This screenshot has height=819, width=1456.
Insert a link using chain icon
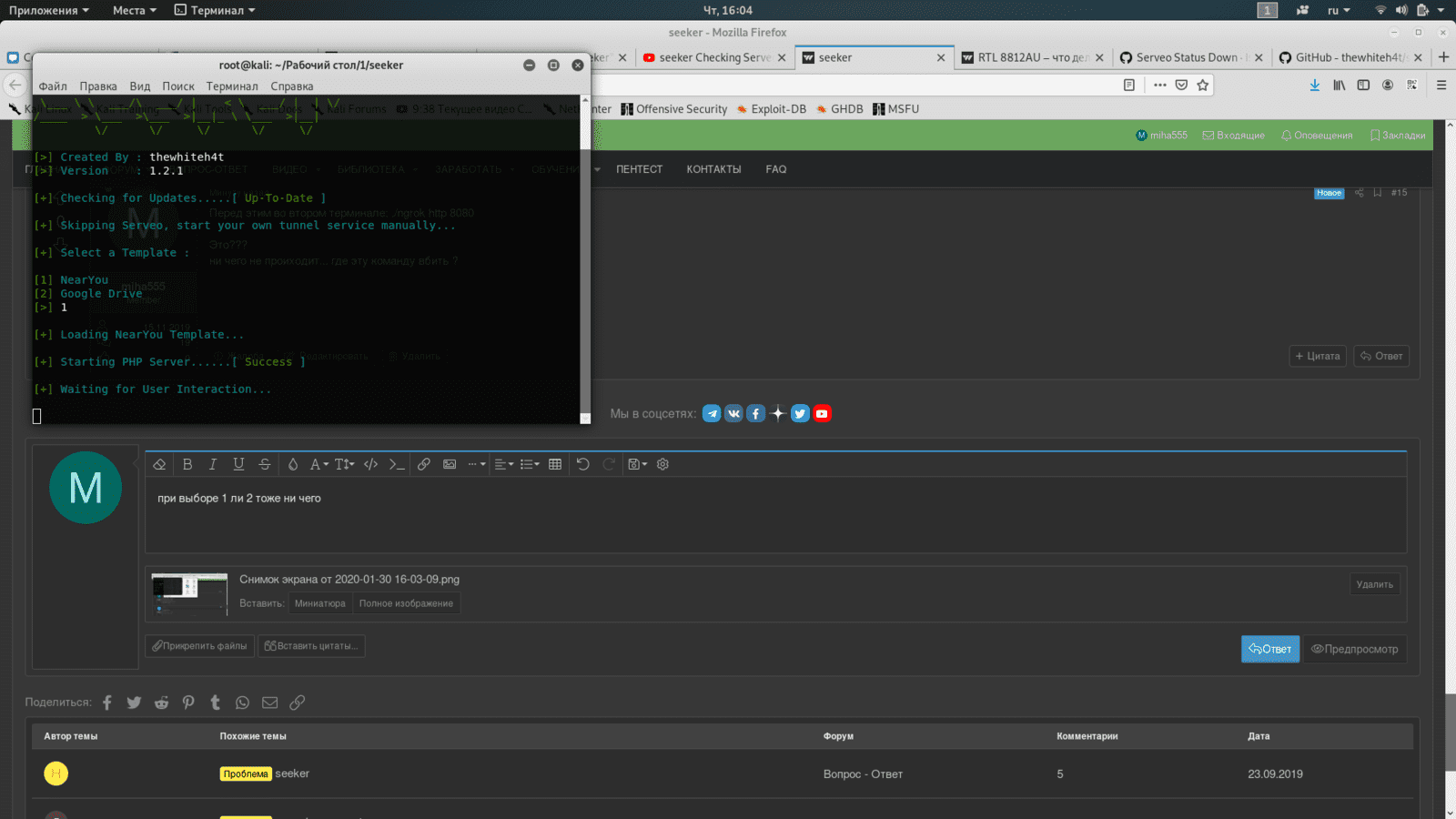[424, 464]
